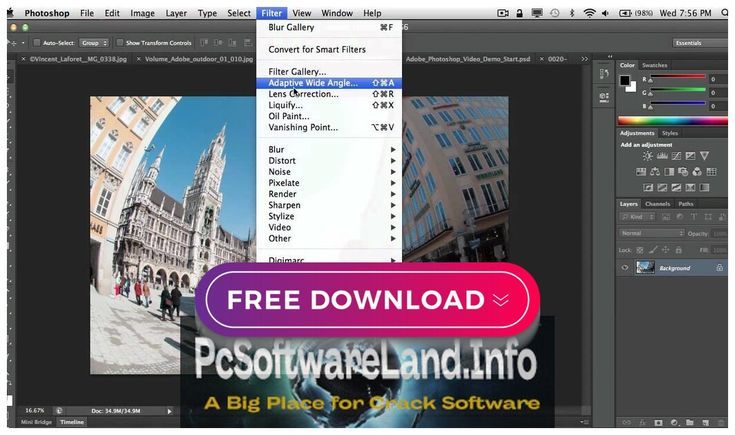This screenshot has width=735, height=435.
Task: Click the Lock image pixels brush icon
Action: (653, 250)
